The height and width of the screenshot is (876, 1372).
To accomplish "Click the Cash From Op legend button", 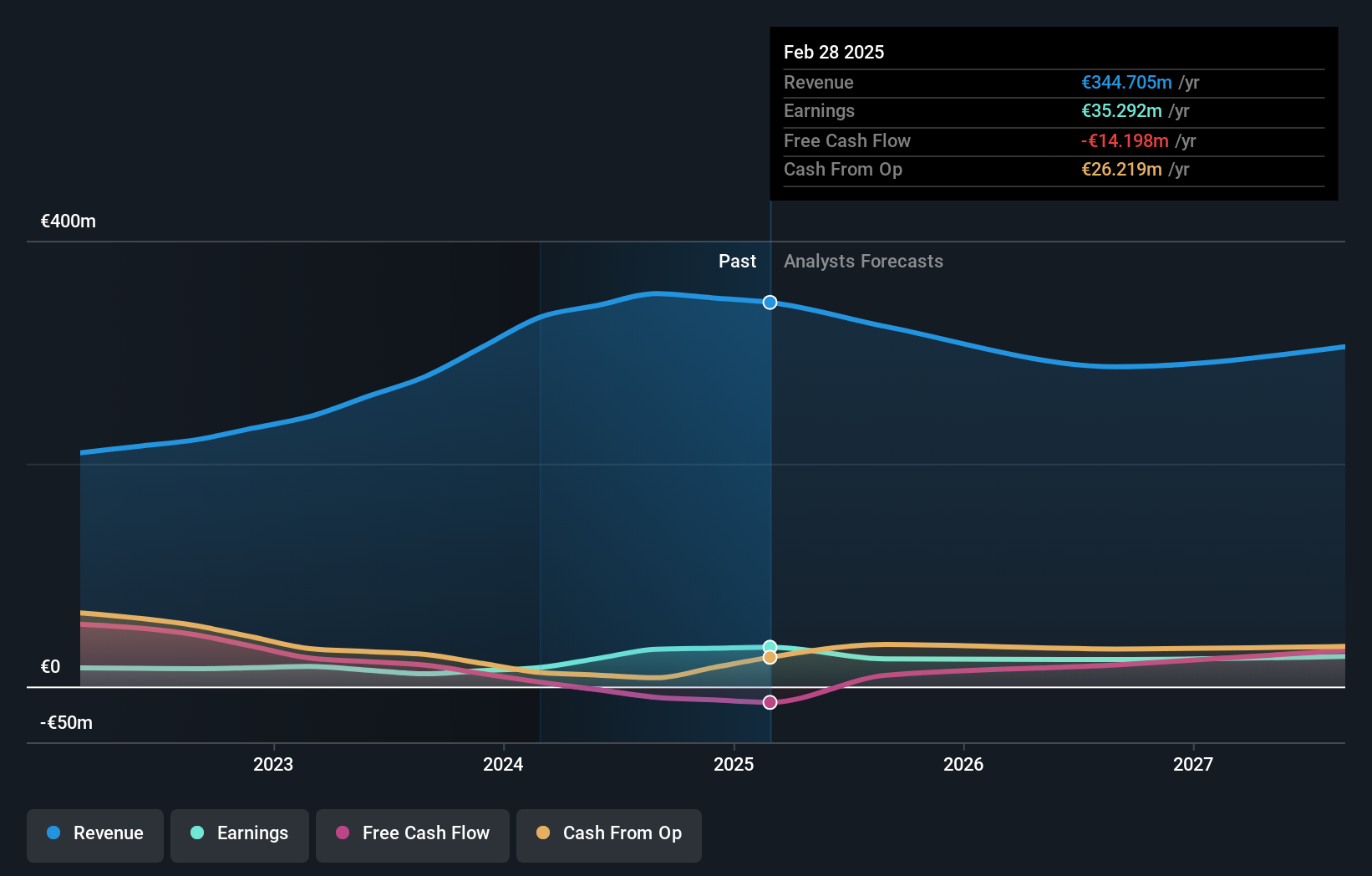I will tap(608, 835).
